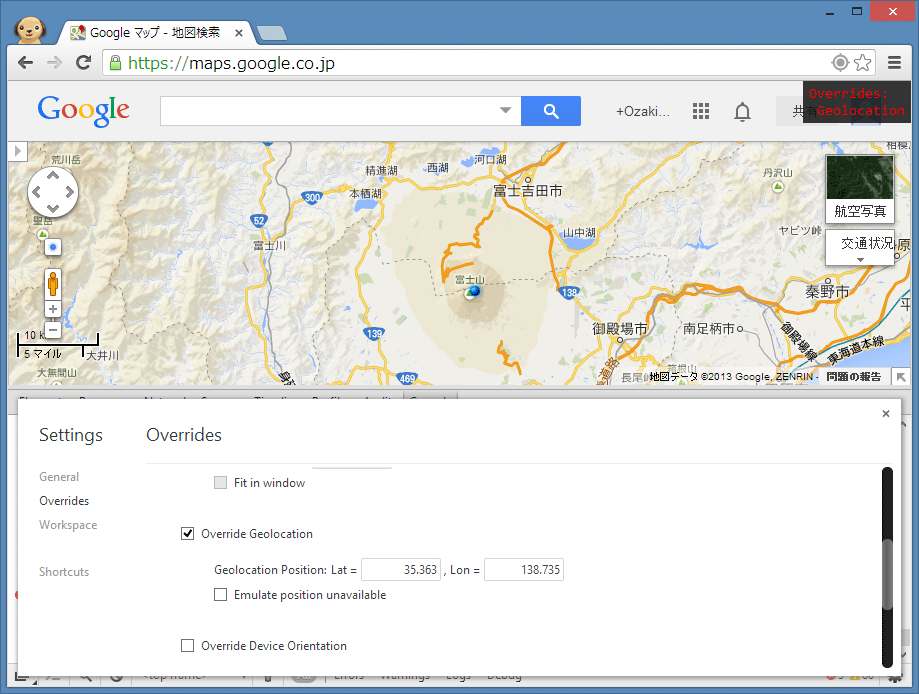Screen dimensions: 919x694
Task: Click the green SSL padlock icon
Action: pyautogui.click(x=115, y=63)
